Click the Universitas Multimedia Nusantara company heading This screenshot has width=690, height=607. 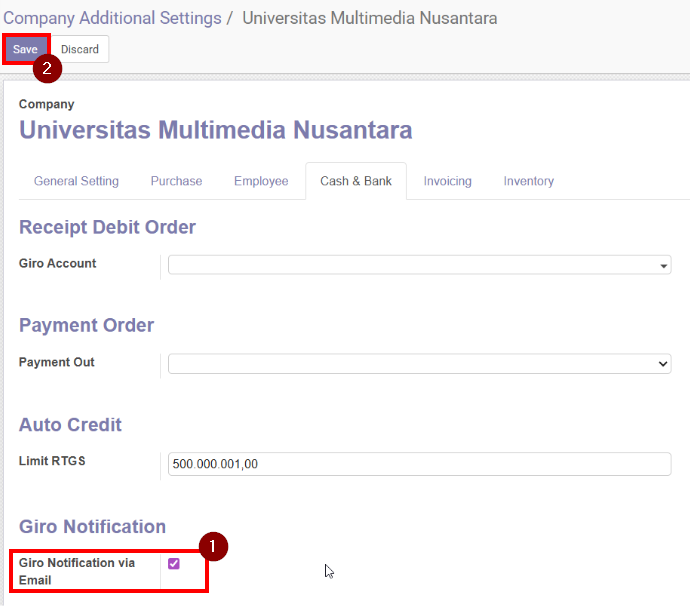pyautogui.click(x=215, y=130)
